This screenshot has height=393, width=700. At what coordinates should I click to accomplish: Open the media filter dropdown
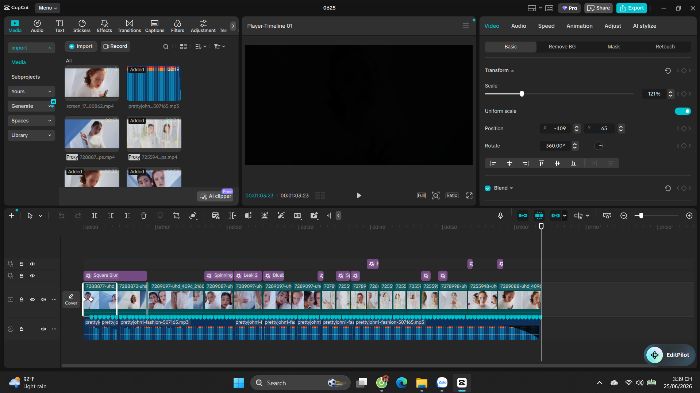[x=219, y=46]
